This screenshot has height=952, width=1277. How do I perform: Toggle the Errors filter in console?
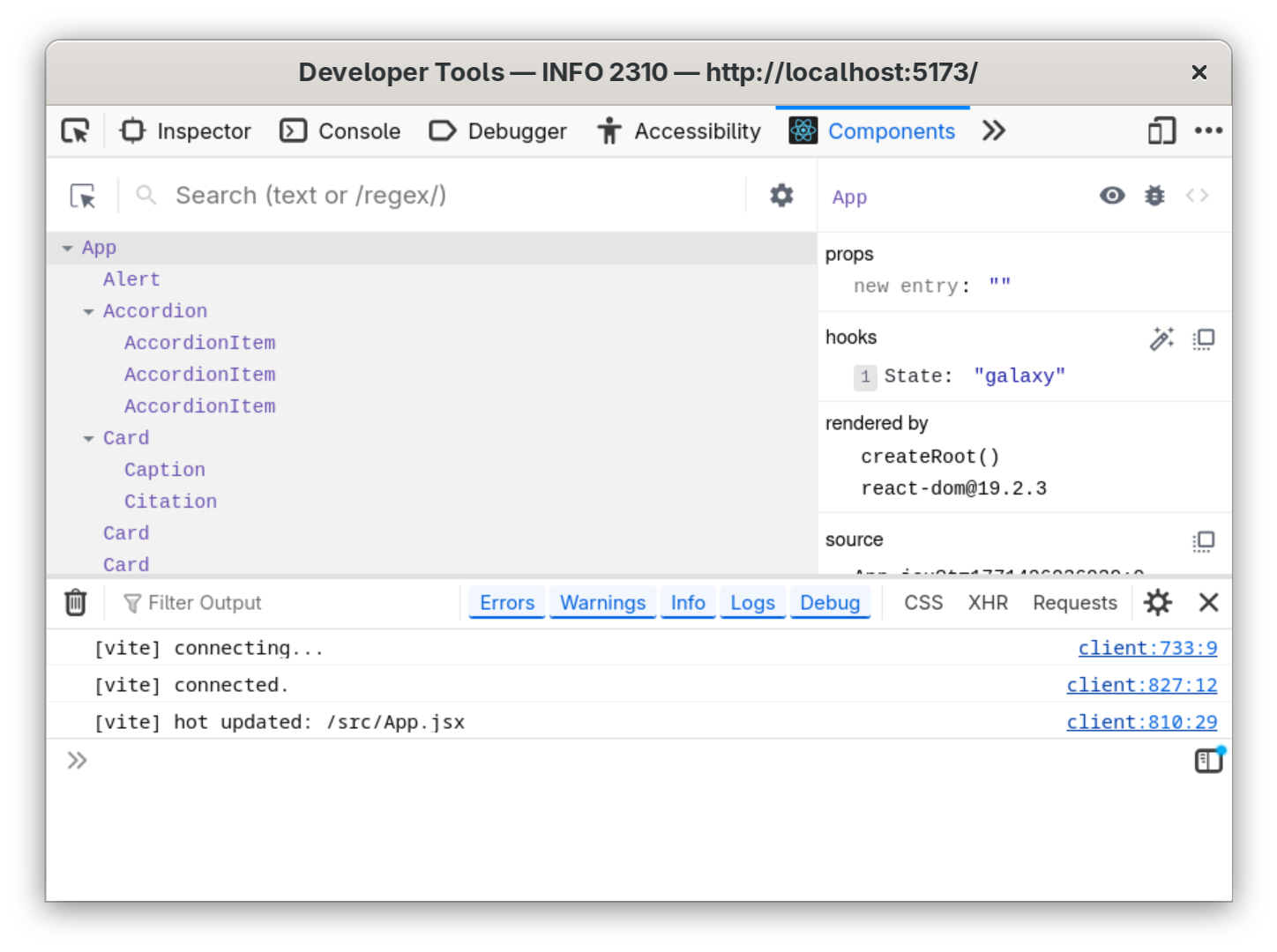point(507,603)
